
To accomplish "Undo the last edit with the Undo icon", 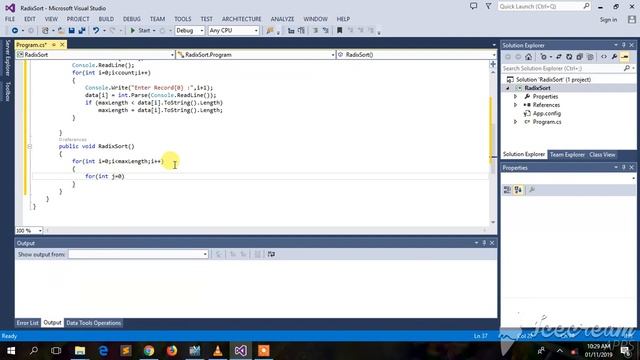I will (96, 31).
